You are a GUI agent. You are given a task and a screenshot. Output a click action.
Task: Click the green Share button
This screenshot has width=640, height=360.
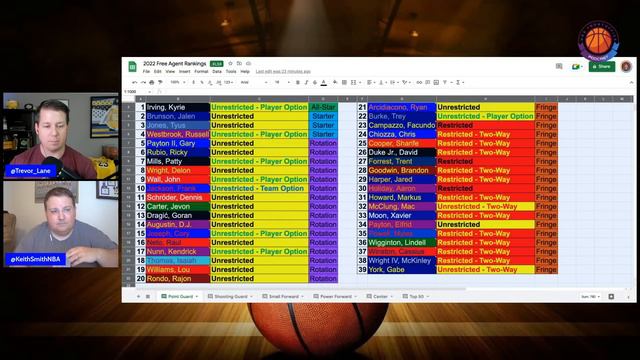point(602,67)
